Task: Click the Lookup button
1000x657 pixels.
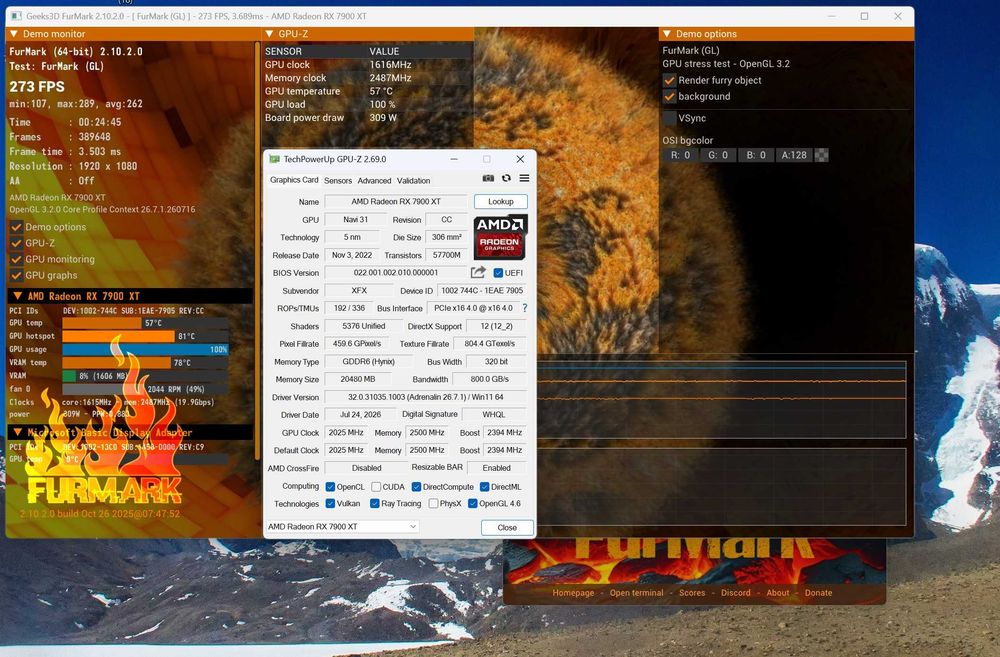Action: (x=501, y=202)
